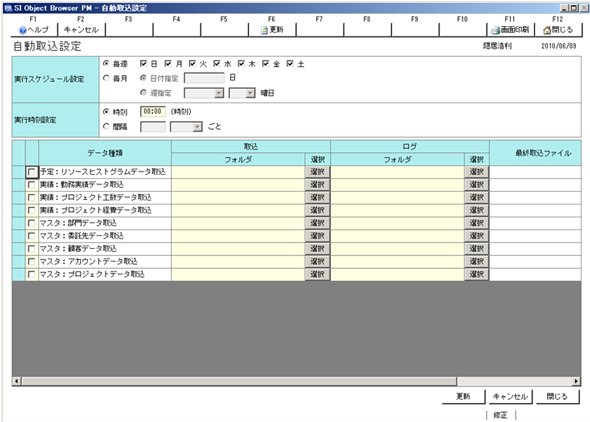Click the F12 閉じる toolbar button
This screenshot has width=590, height=422.
point(558,30)
